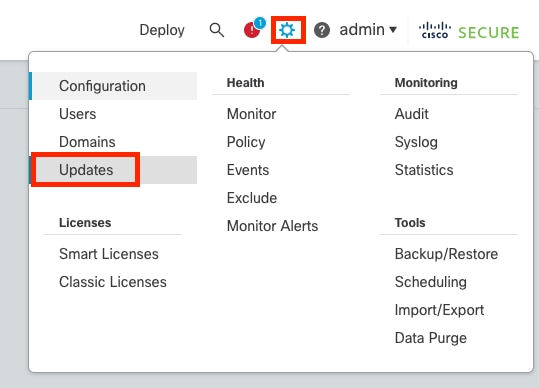
Task: Open the red notifications alert icon
Action: pyautogui.click(x=254, y=28)
